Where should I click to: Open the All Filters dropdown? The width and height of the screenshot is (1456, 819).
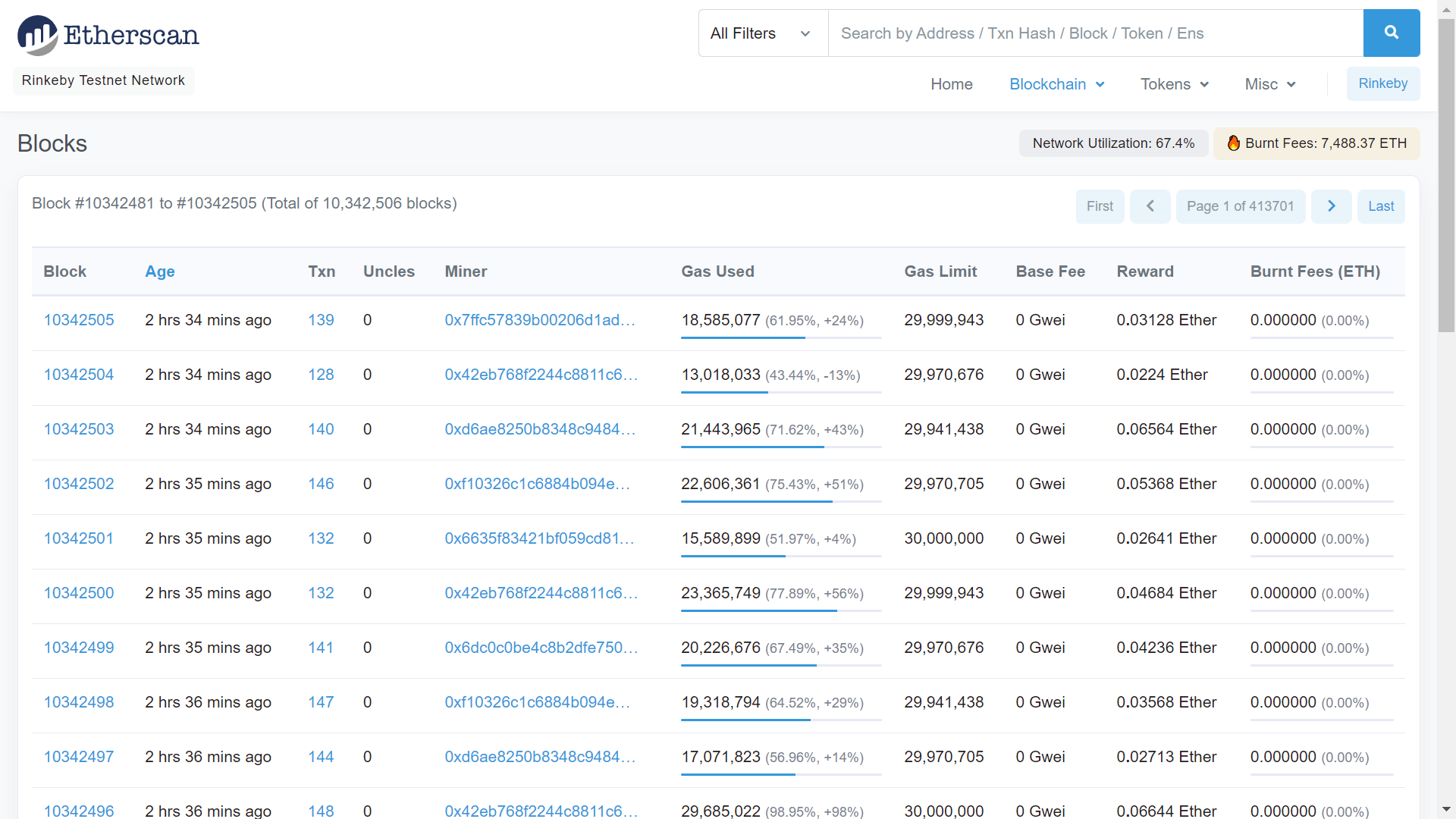pos(763,33)
